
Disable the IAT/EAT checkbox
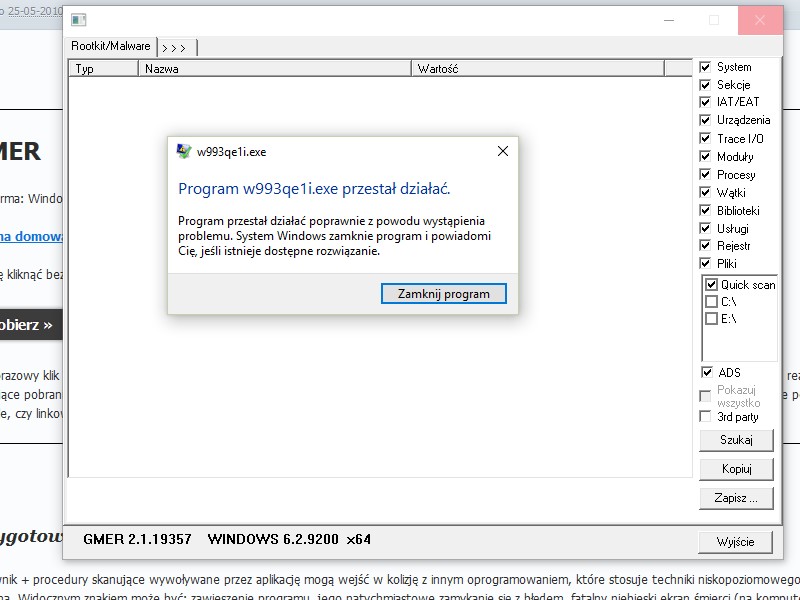705,102
